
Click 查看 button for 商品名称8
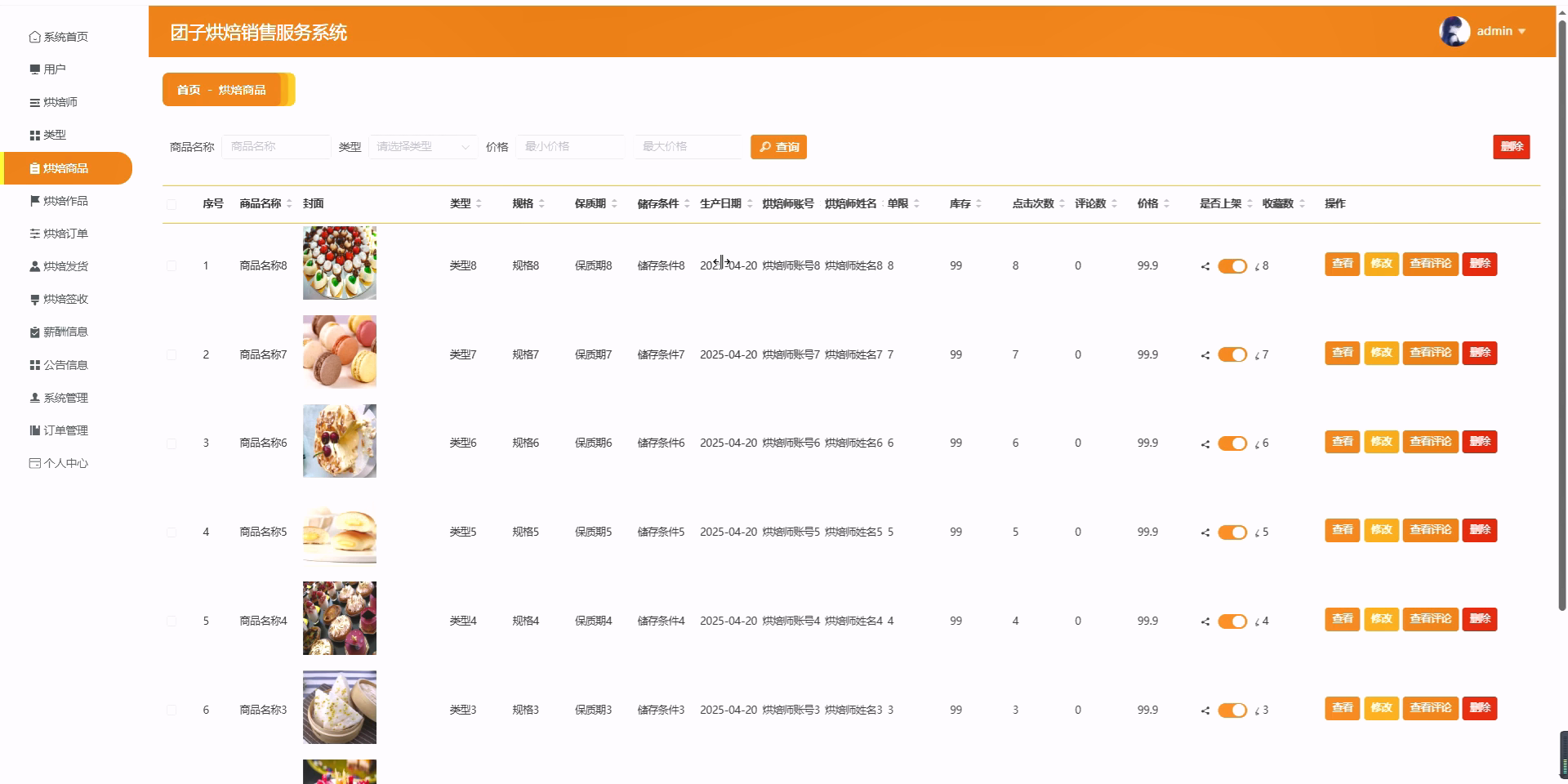(x=1342, y=264)
